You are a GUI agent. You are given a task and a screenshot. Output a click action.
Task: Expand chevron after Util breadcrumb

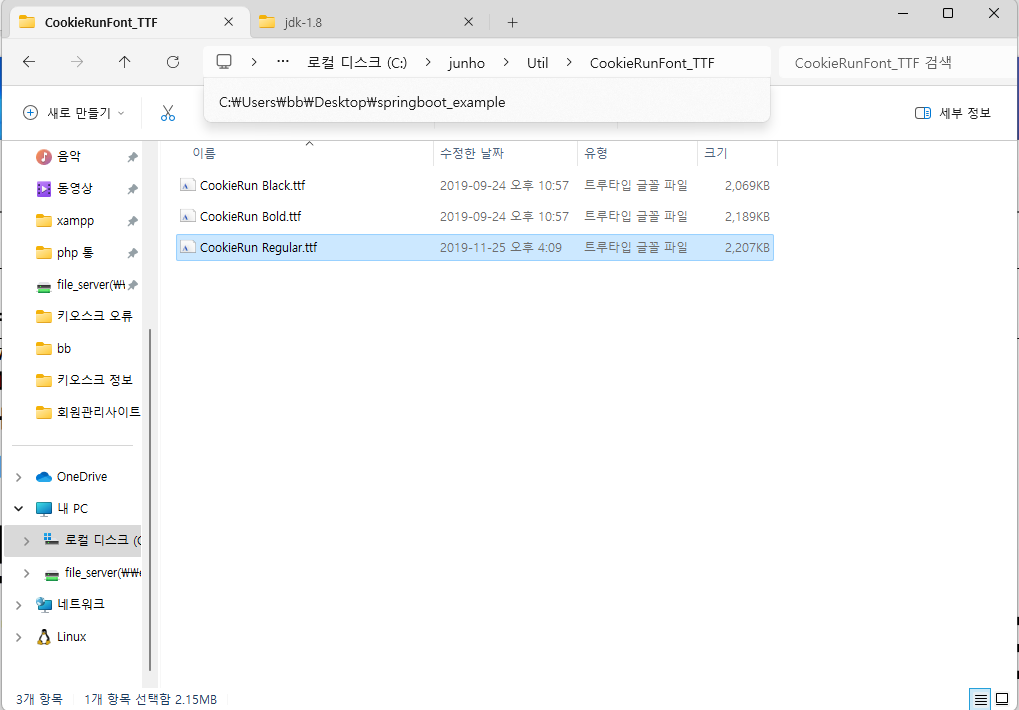[569, 62]
